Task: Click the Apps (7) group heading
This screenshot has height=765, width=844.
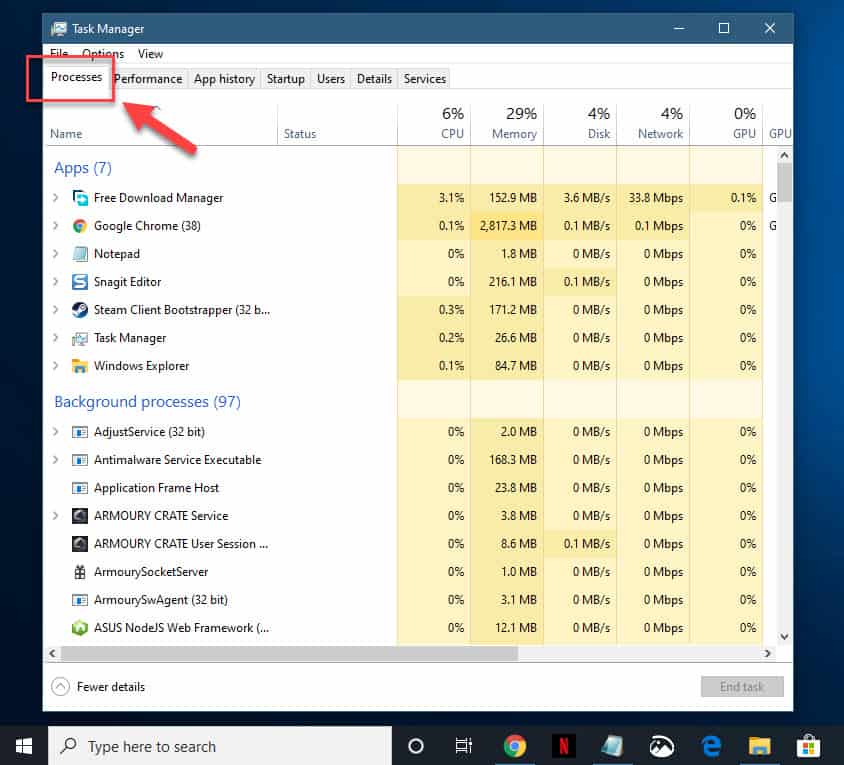Action: (83, 168)
